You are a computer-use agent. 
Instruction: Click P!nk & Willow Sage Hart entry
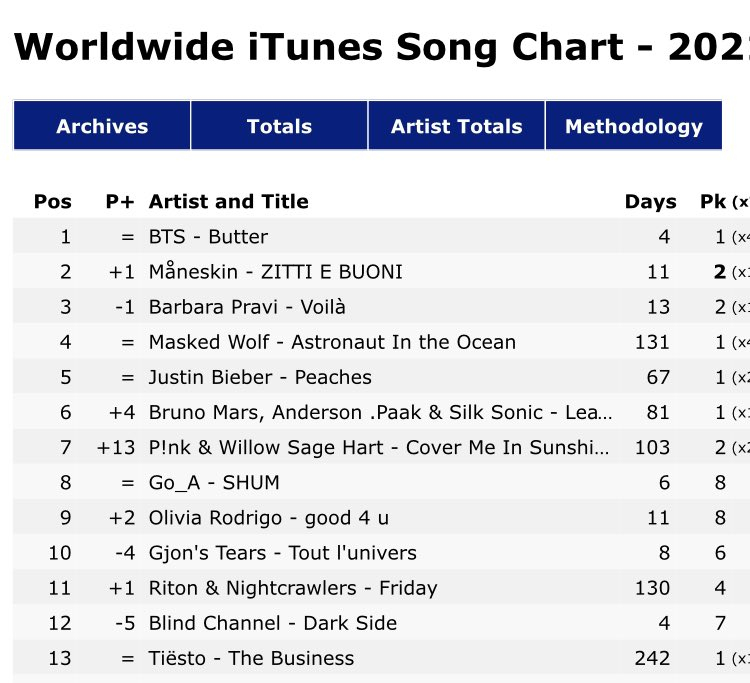(380, 447)
